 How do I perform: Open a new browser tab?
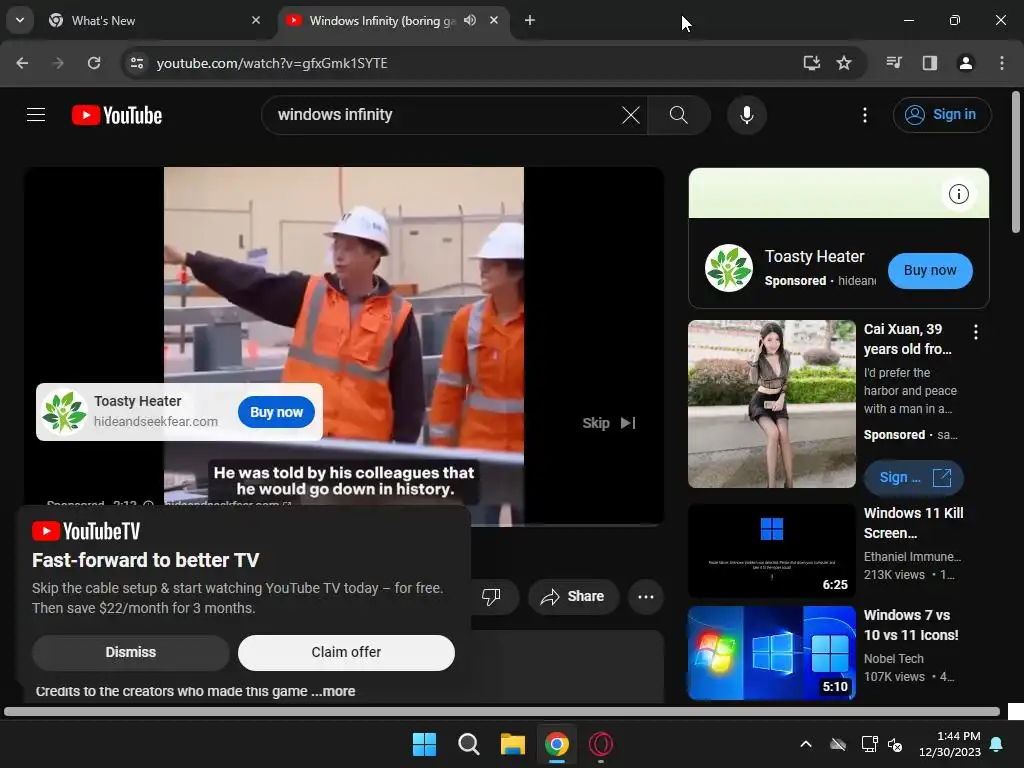tap(530, 20)
